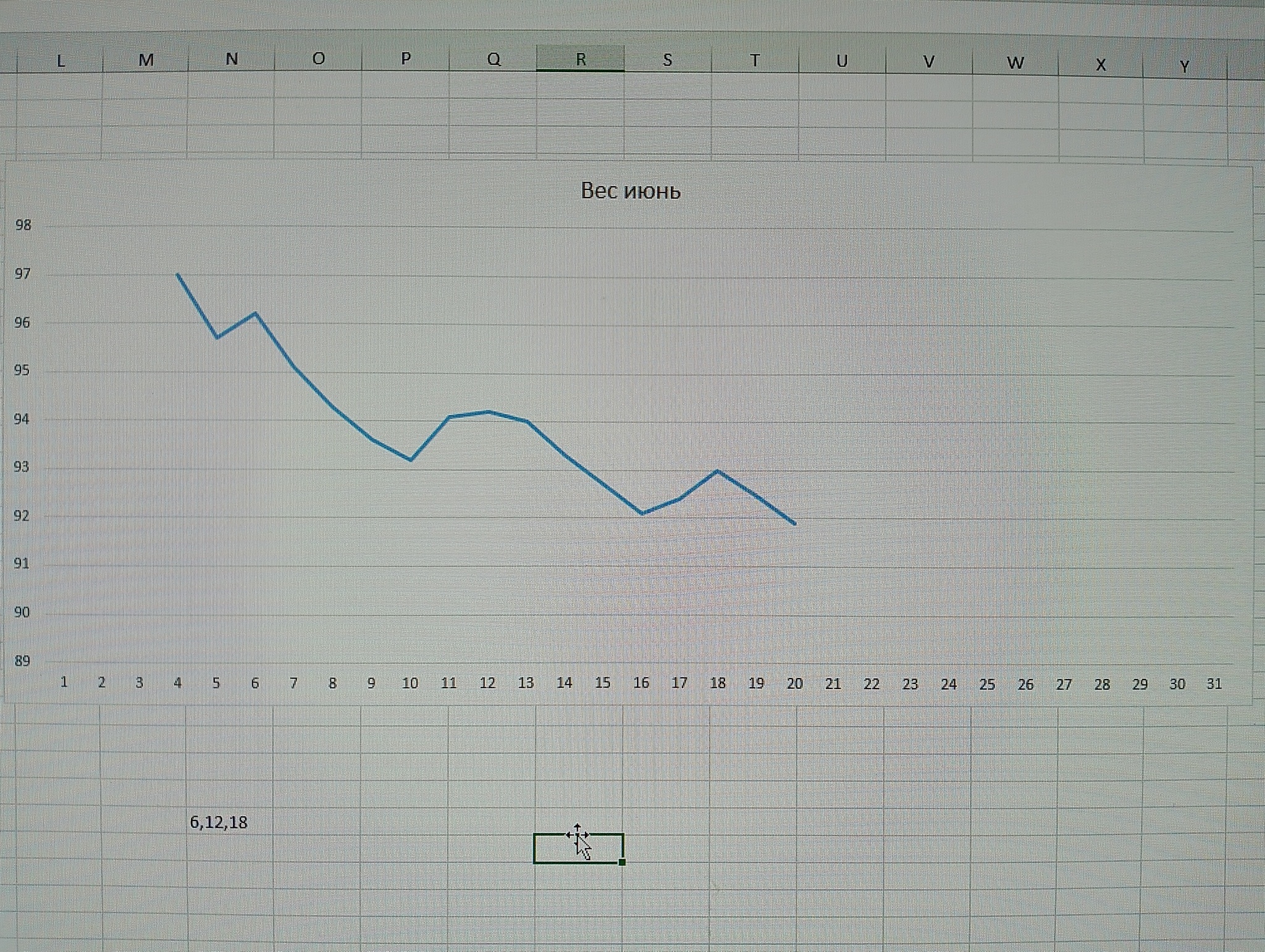Click x-axis label 16
This screenshot has width=1265, height=952.
coord(641,683)
